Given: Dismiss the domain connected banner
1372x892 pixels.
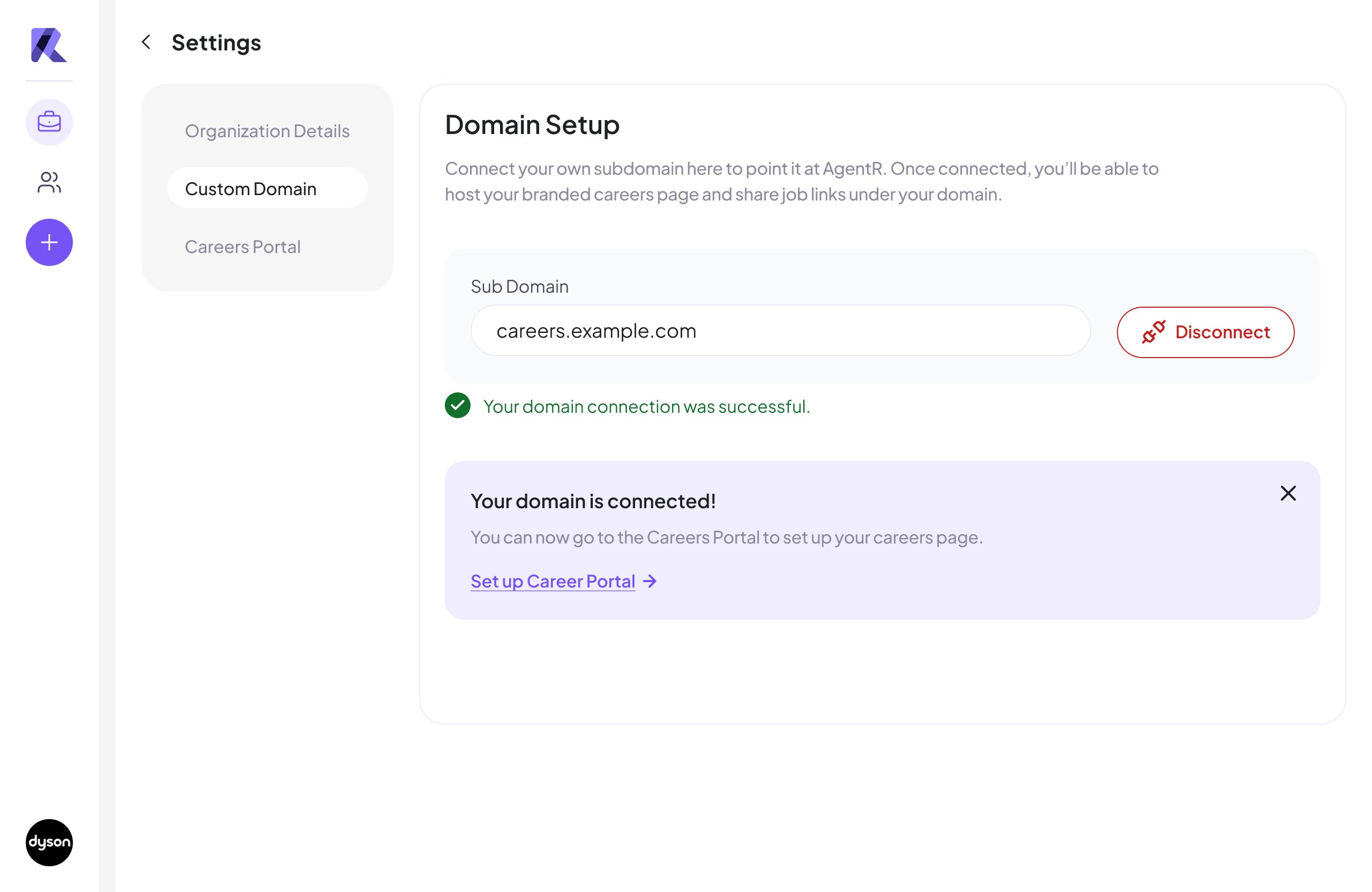Looking at the screenshot, I should pos(1288,493).
